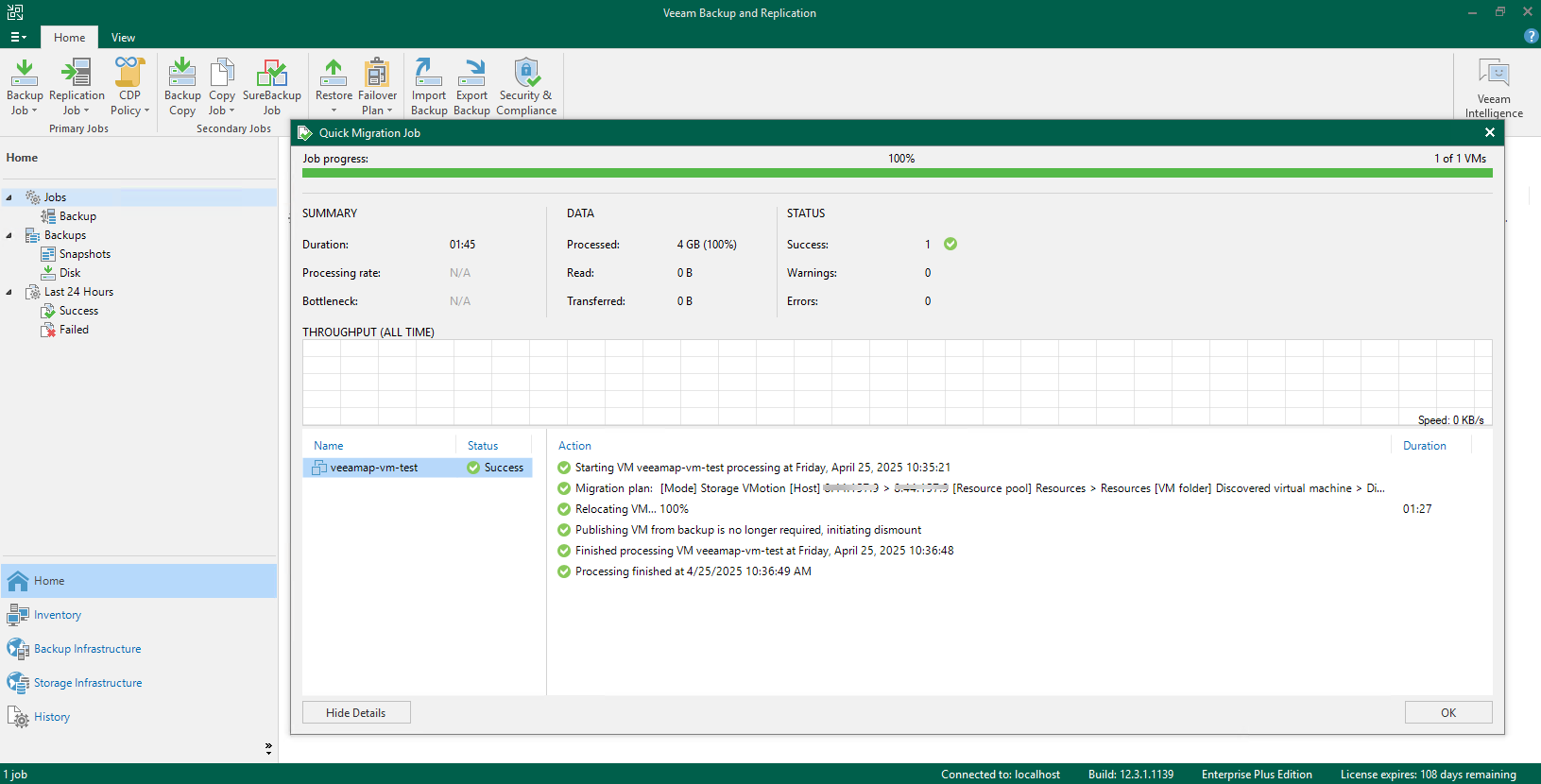Expand the navigation pane overflow chevron
The height and width of the screenshot is (784, 1541).
(x=268, y=748)
